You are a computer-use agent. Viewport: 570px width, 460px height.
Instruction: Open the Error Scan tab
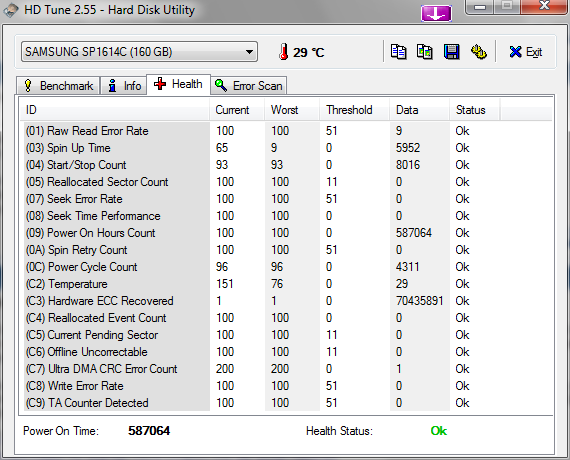point(249,86)
